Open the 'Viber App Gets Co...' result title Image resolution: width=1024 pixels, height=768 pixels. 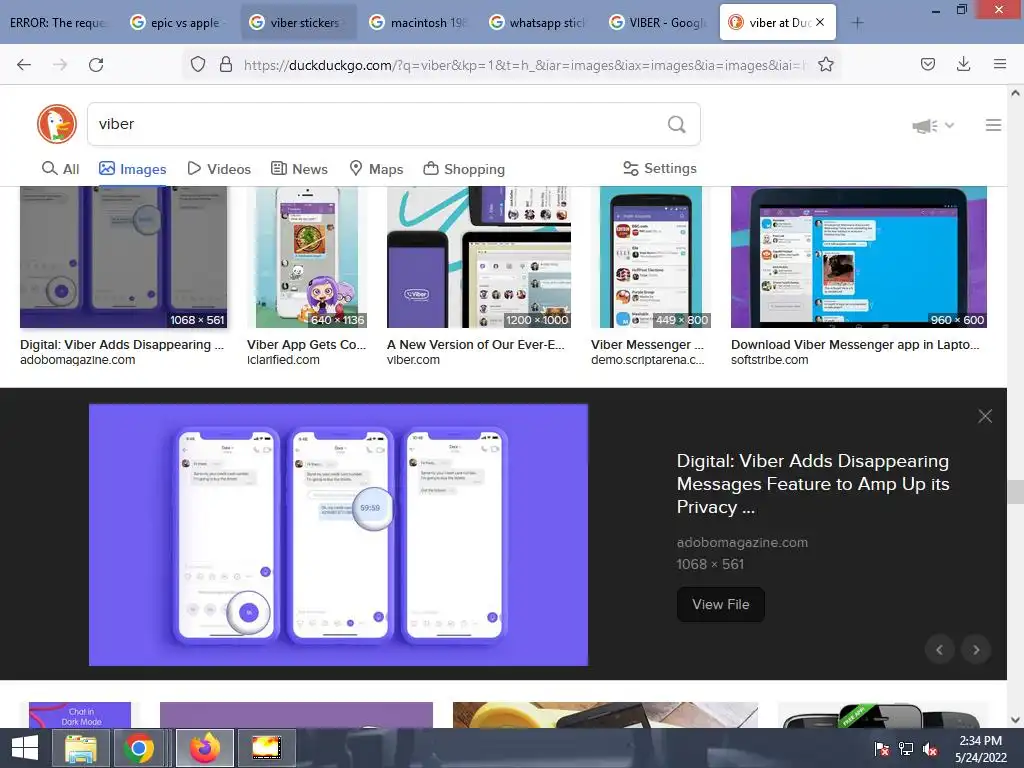point(306,344)
